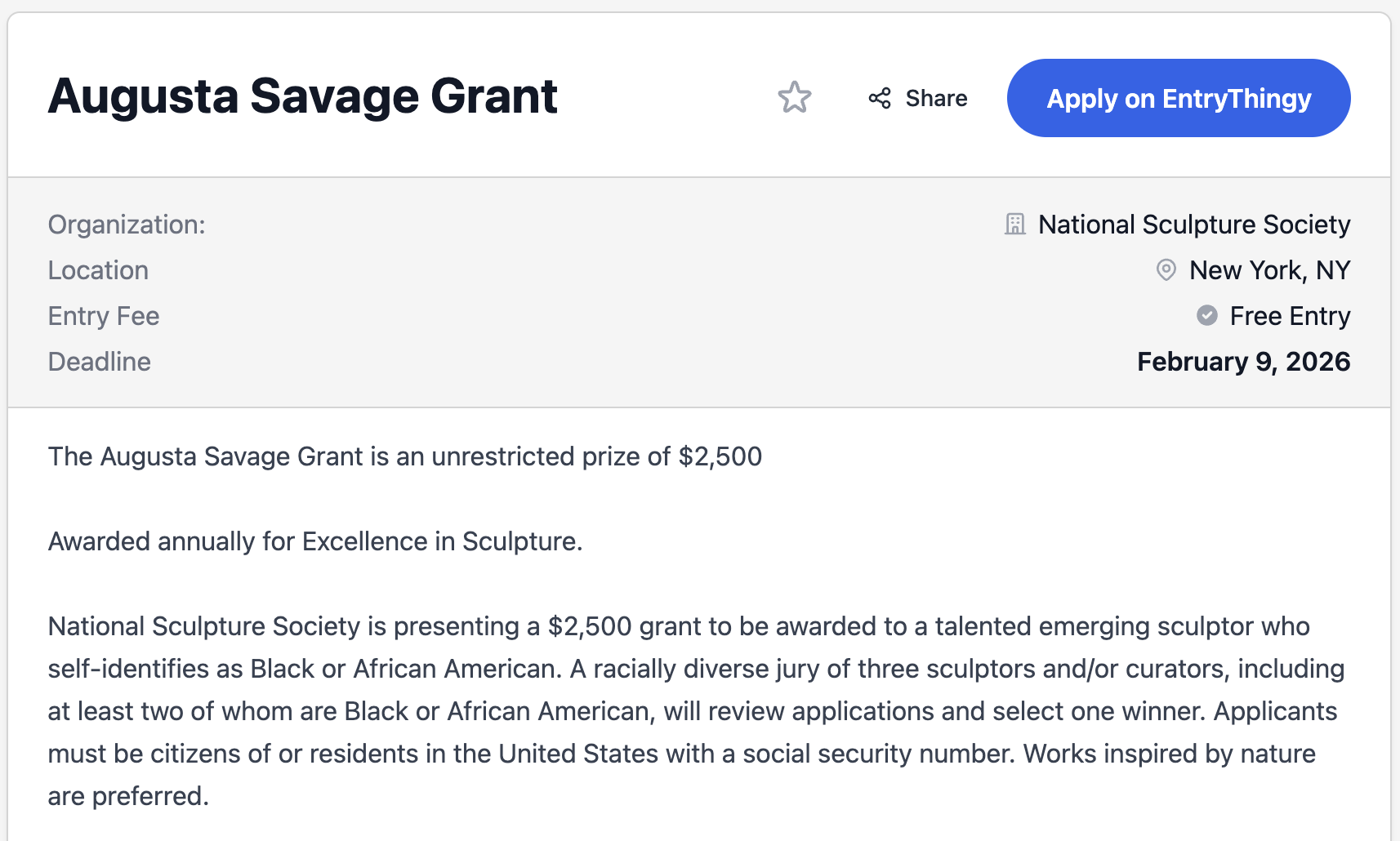Click the share icon

[x=880, y=99]
